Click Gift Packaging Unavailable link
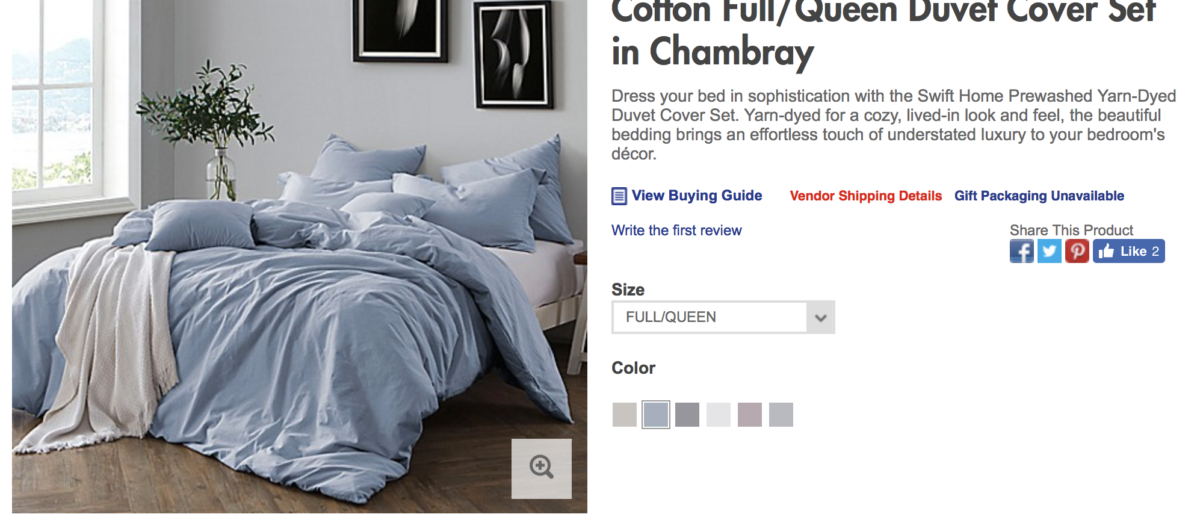 1039,196
